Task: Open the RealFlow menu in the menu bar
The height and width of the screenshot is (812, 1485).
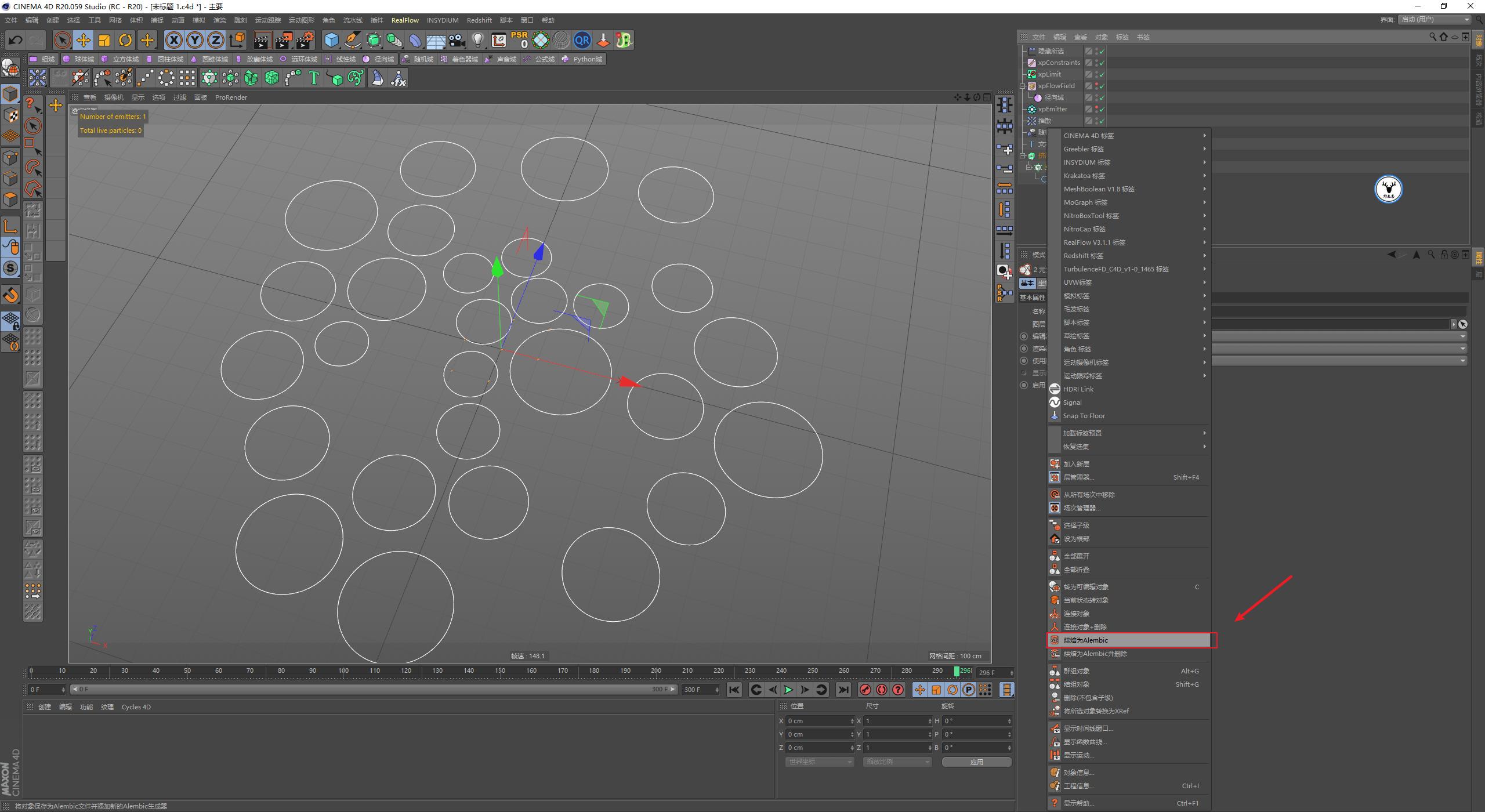Action: [x=405, y=20]
